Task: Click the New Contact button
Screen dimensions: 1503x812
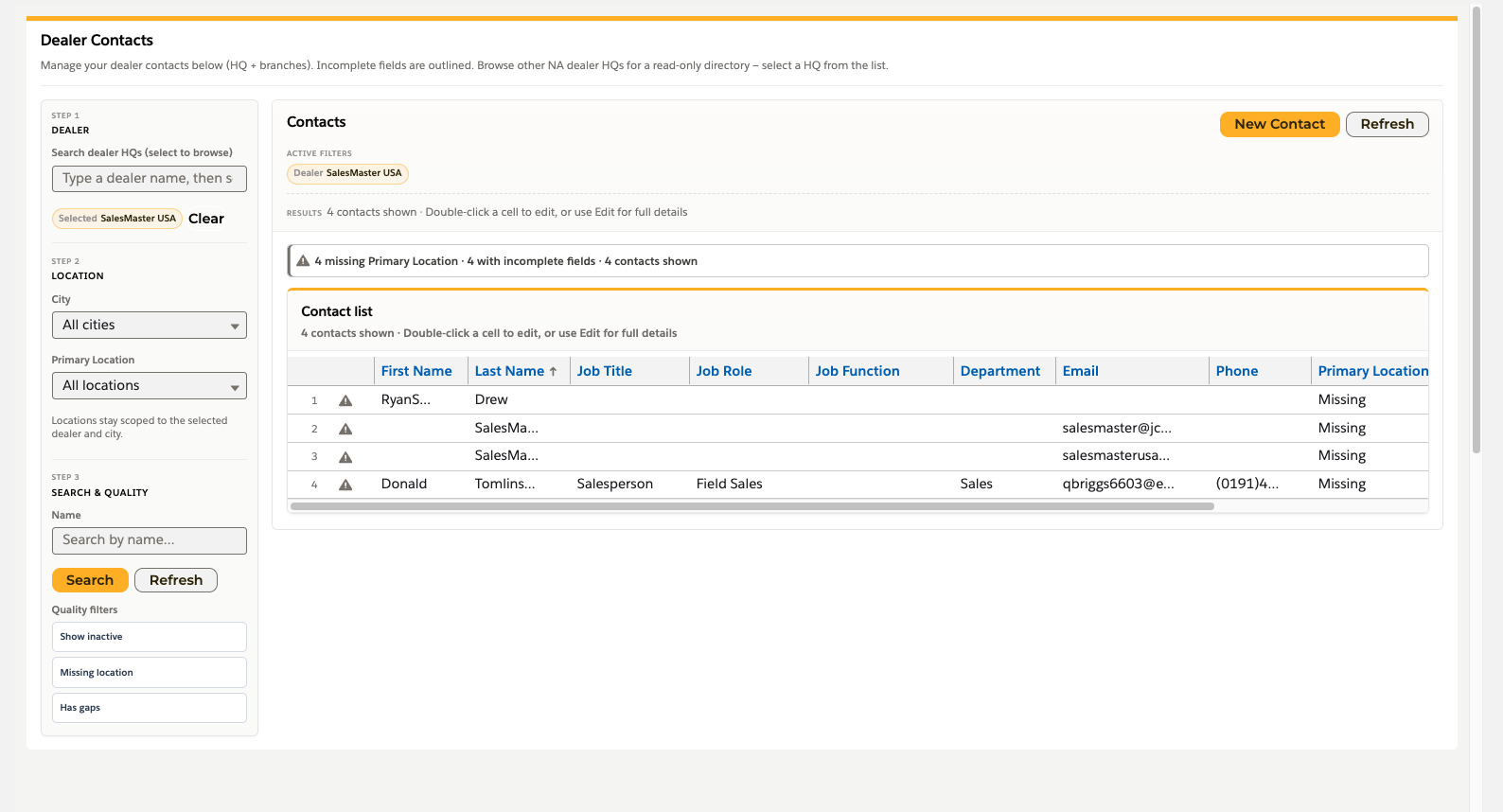Action: coord(1280,124)
